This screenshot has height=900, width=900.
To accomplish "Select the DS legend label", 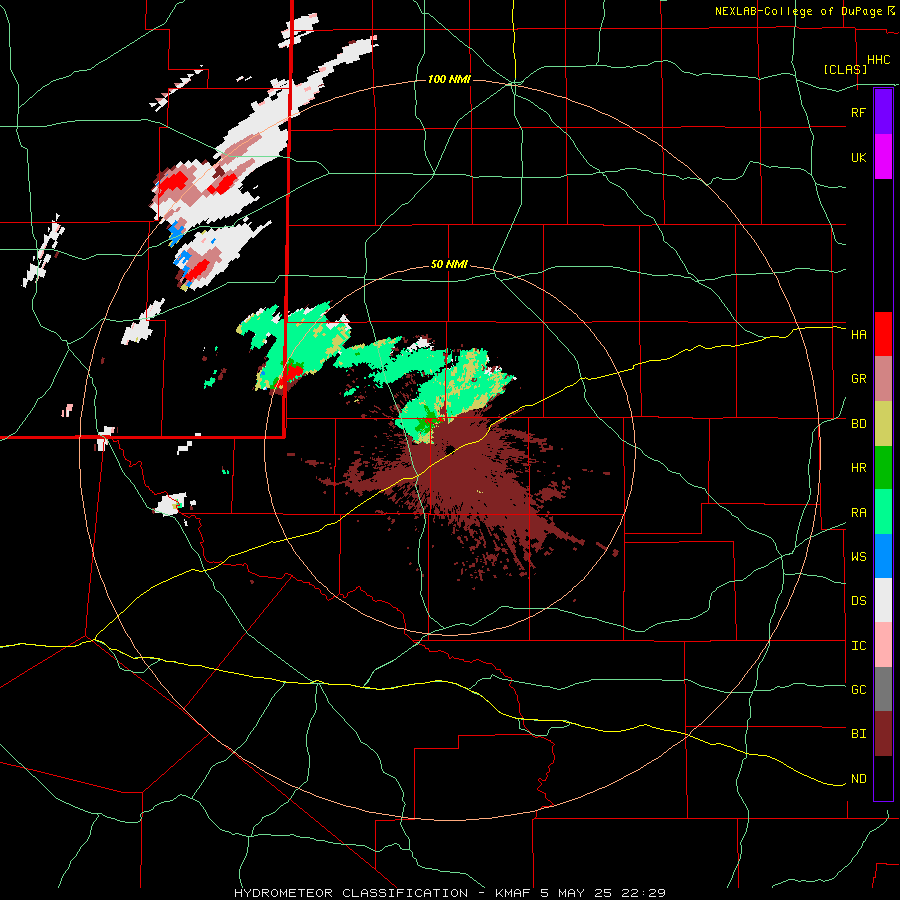I will (x=858, y=601).
